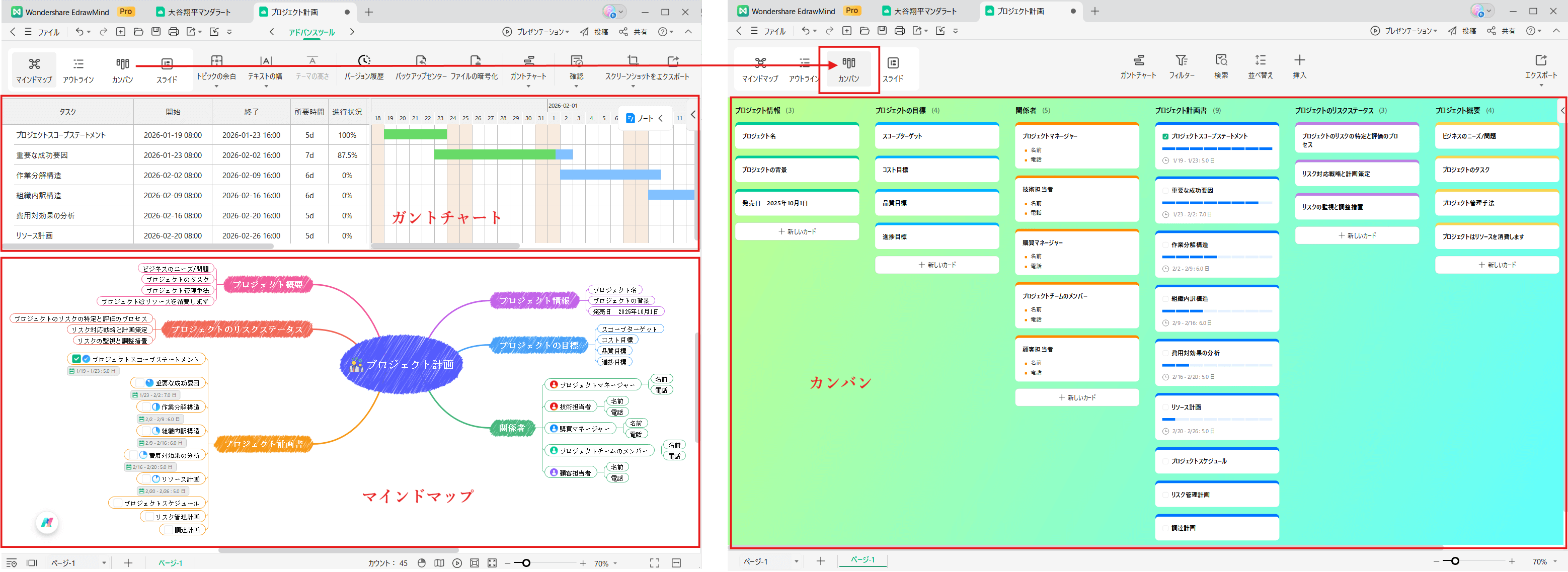
Task: Uncheck プロジェクトスコープステートメント kanban card checkbox
Action: (1165, 137)
